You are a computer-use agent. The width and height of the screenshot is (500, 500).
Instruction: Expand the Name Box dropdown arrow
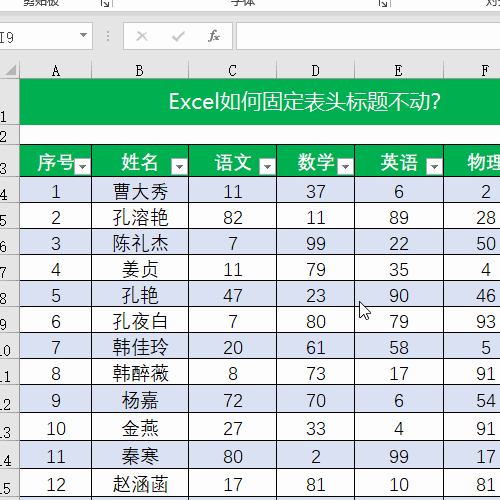click(x=83, y=35)
